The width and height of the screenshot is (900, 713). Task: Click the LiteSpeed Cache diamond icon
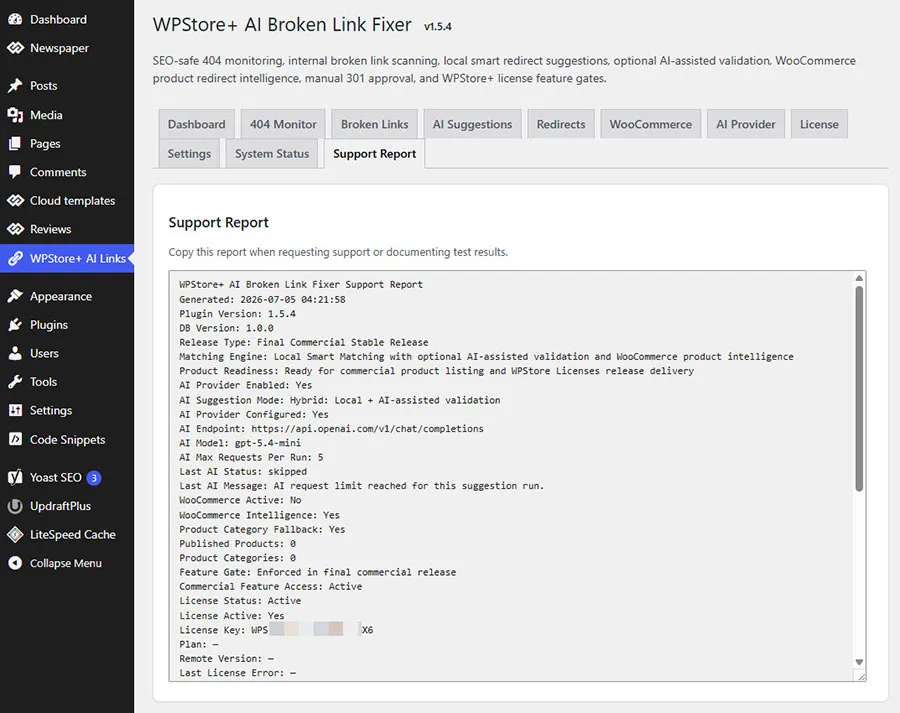tap(15, 534)
